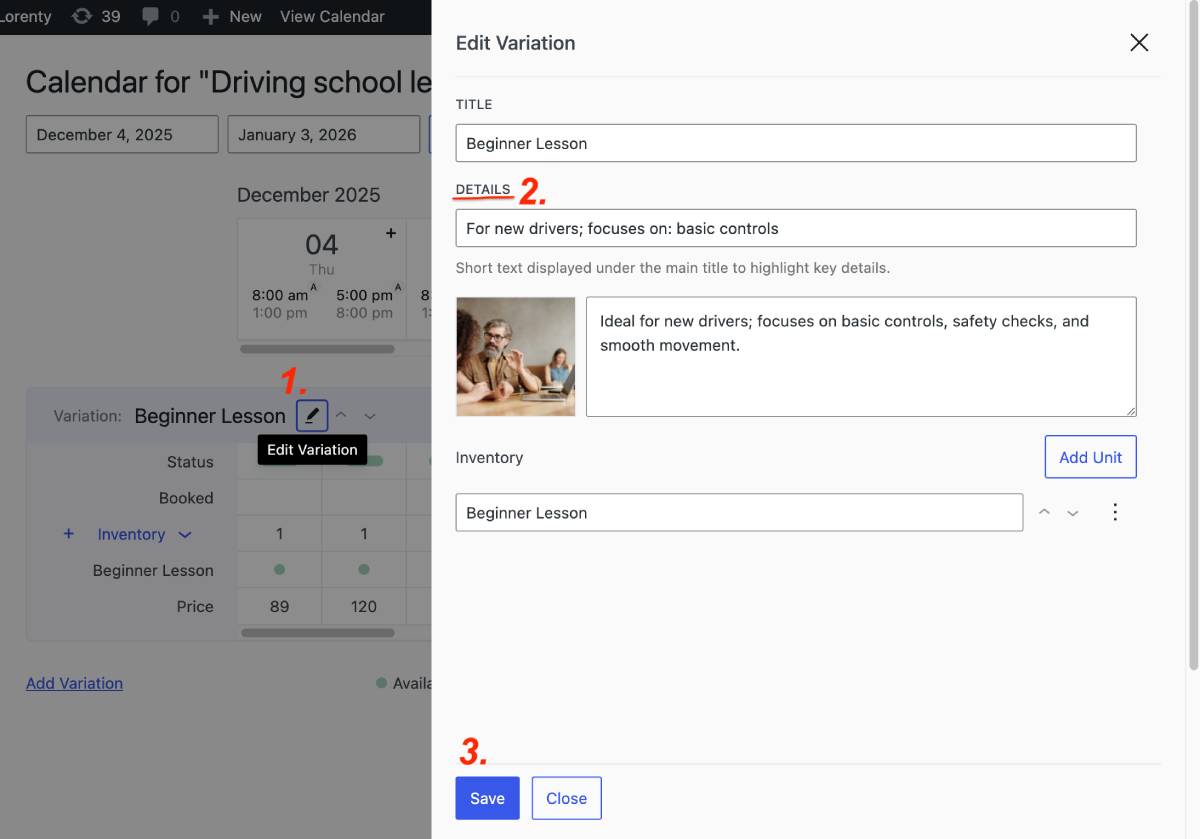Click View Calendar in admin bar
1200x839 pixels.
[332, 16]
